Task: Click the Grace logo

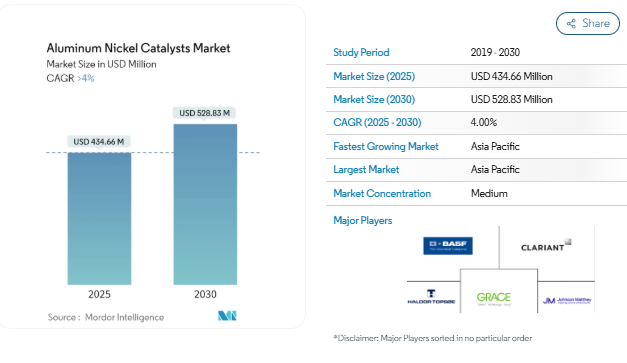Action: coord(494,299)
